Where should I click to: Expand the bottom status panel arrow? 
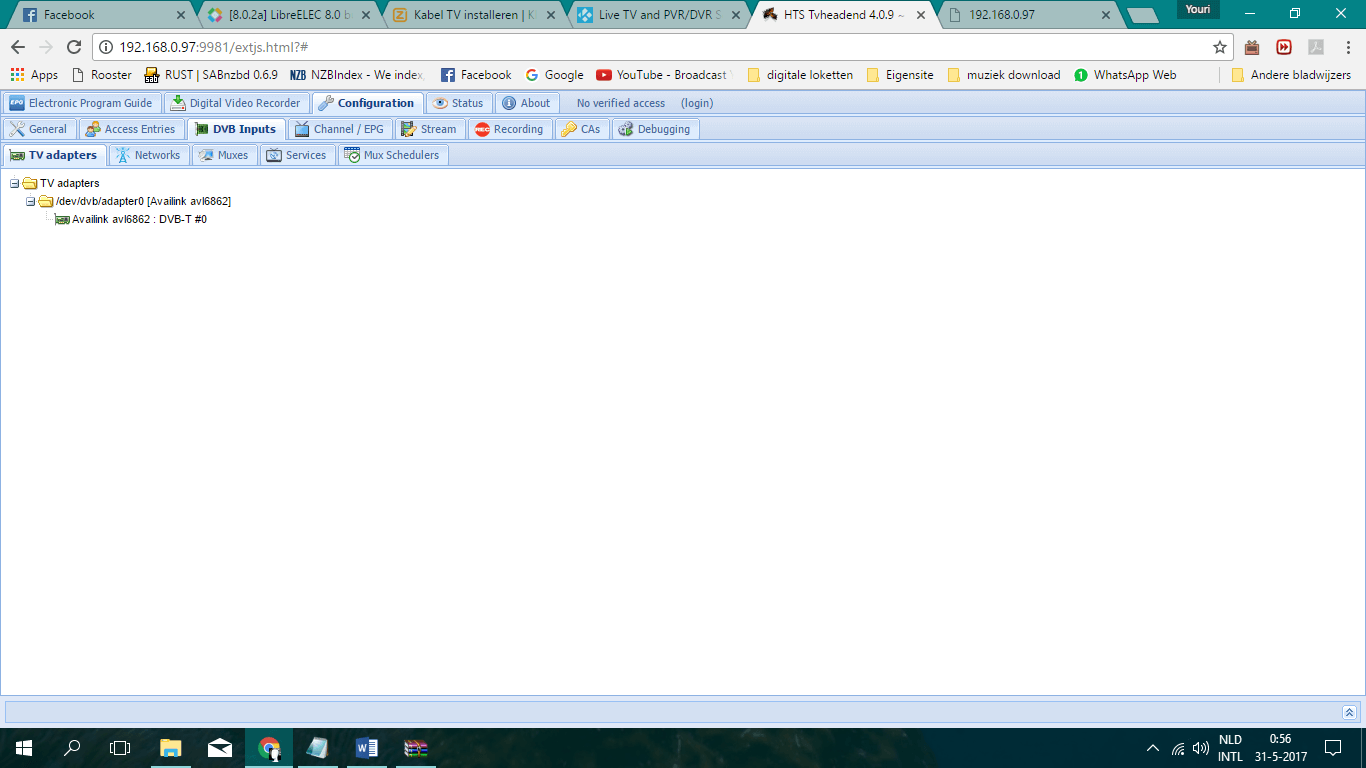pyautogui.click(x=1349, y=712)
